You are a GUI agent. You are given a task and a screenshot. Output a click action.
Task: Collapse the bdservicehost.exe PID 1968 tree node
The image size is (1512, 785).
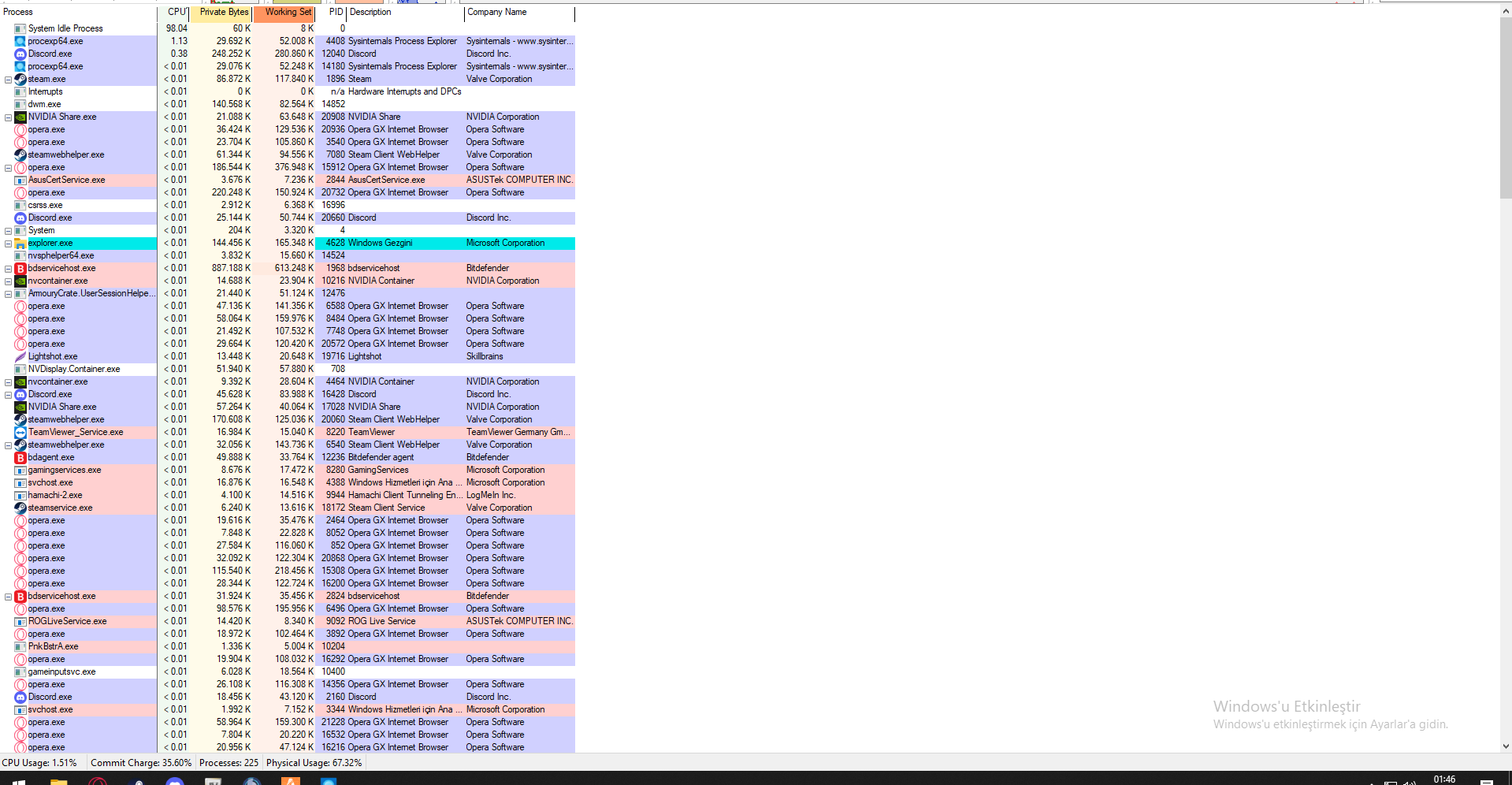coord(8,269)
